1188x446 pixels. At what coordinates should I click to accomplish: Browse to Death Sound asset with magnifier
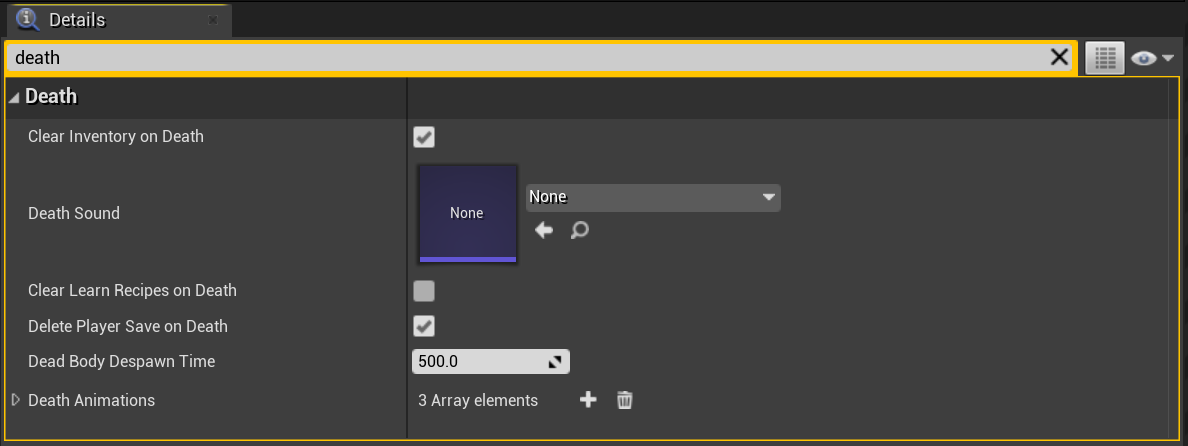tap(579, 231)
